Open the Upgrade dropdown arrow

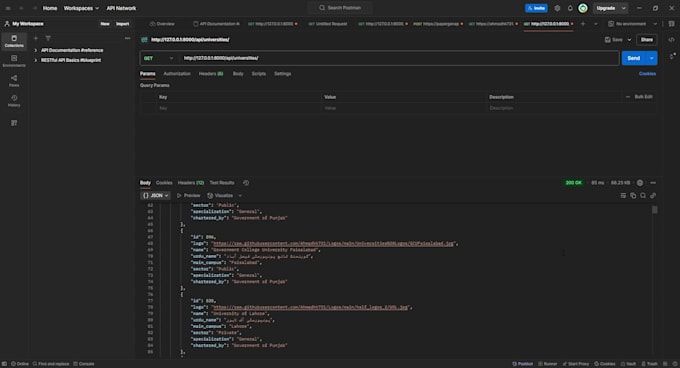(624, 8)
